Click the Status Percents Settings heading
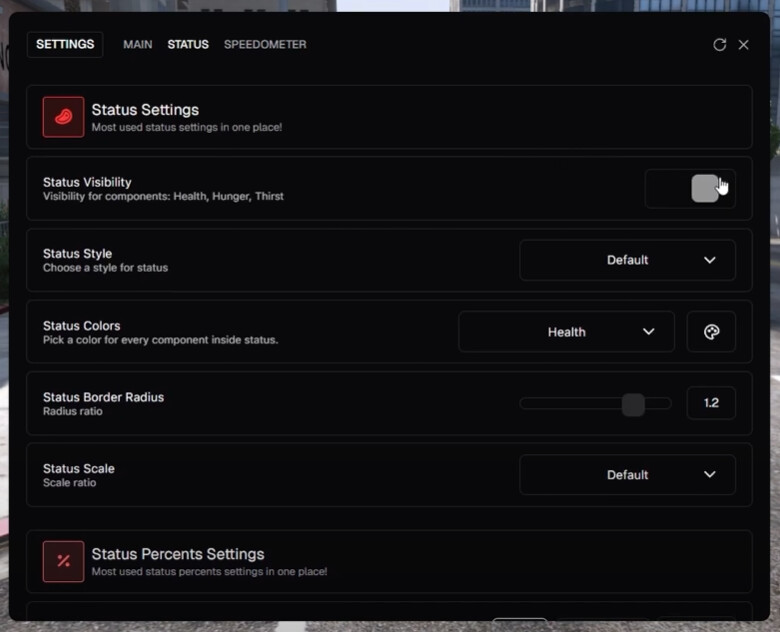This screenshot has width=780, height=632. pyautogui.click(x=178, y=554)
